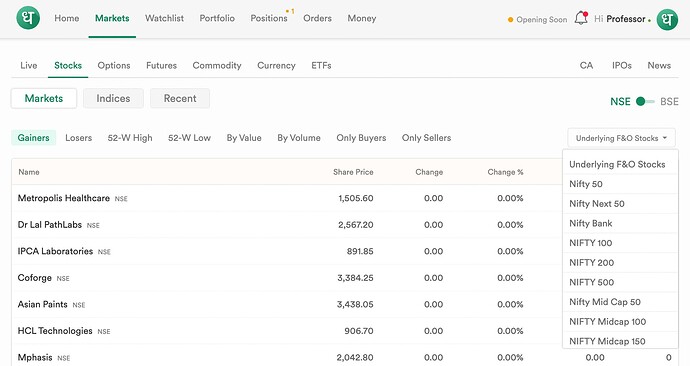The height and width of the screenshot is (366, 690).
Task: Sort by the Name column header
Action: coord(29,172)
